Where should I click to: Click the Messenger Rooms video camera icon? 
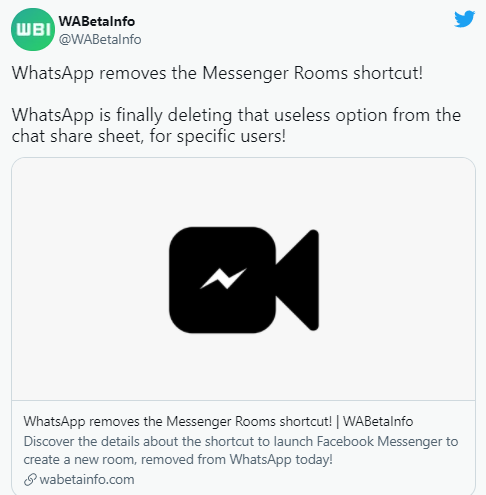pyautogui.click(x=244, y=280)
